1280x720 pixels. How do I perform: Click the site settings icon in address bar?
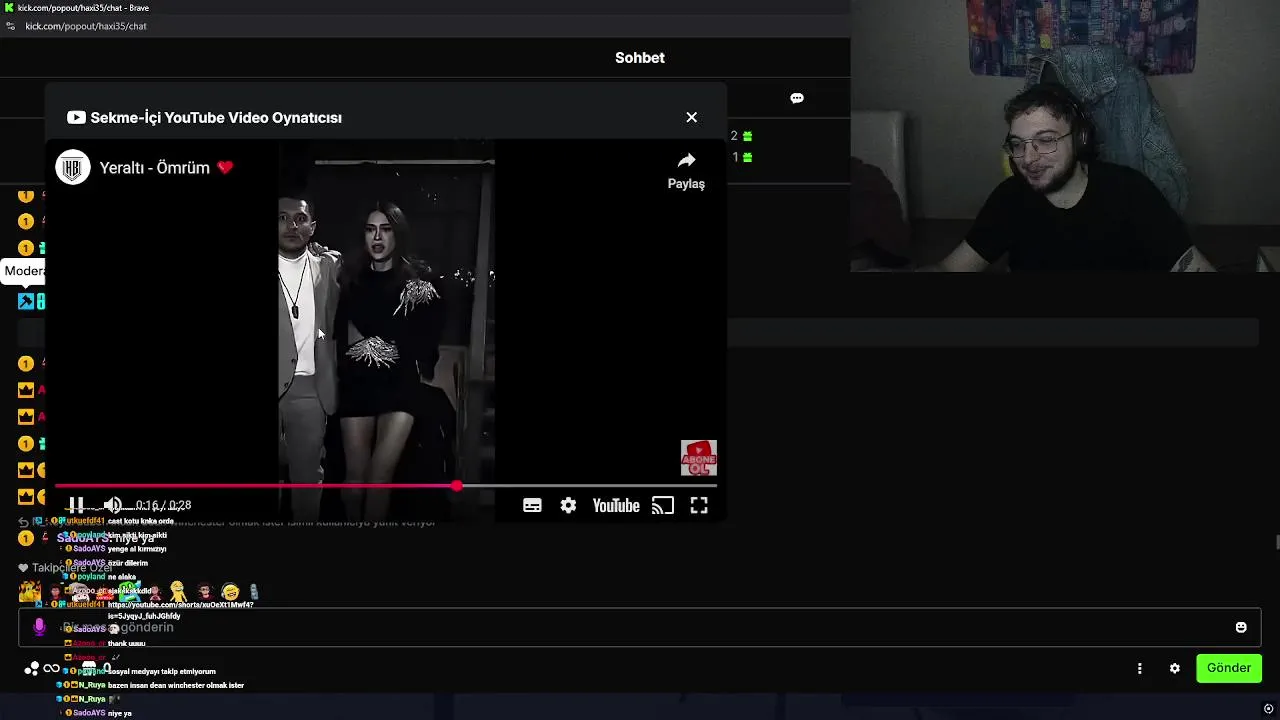(11, 26)
